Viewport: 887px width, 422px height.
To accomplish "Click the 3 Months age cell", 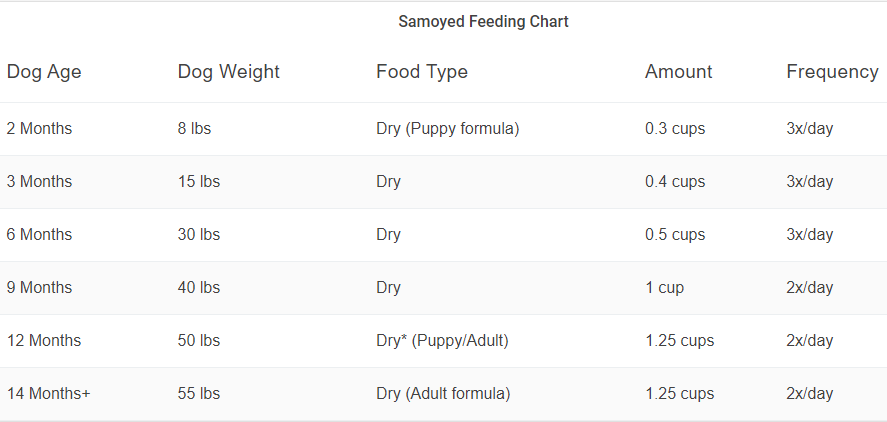I will coord(40,182).
